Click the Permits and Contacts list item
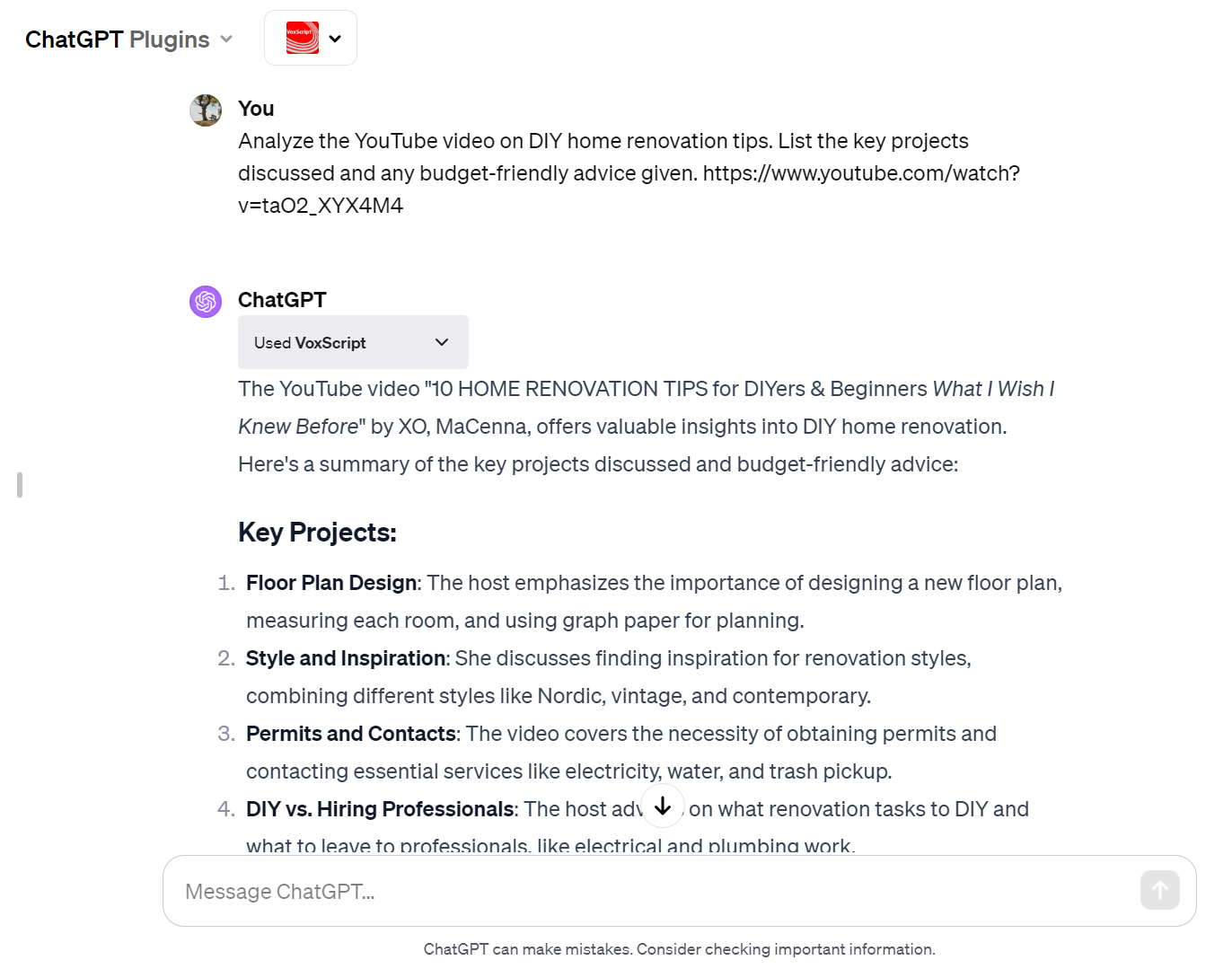Image resolution: width=1232 pixels, height=969 pixels. tap(351, 734)
